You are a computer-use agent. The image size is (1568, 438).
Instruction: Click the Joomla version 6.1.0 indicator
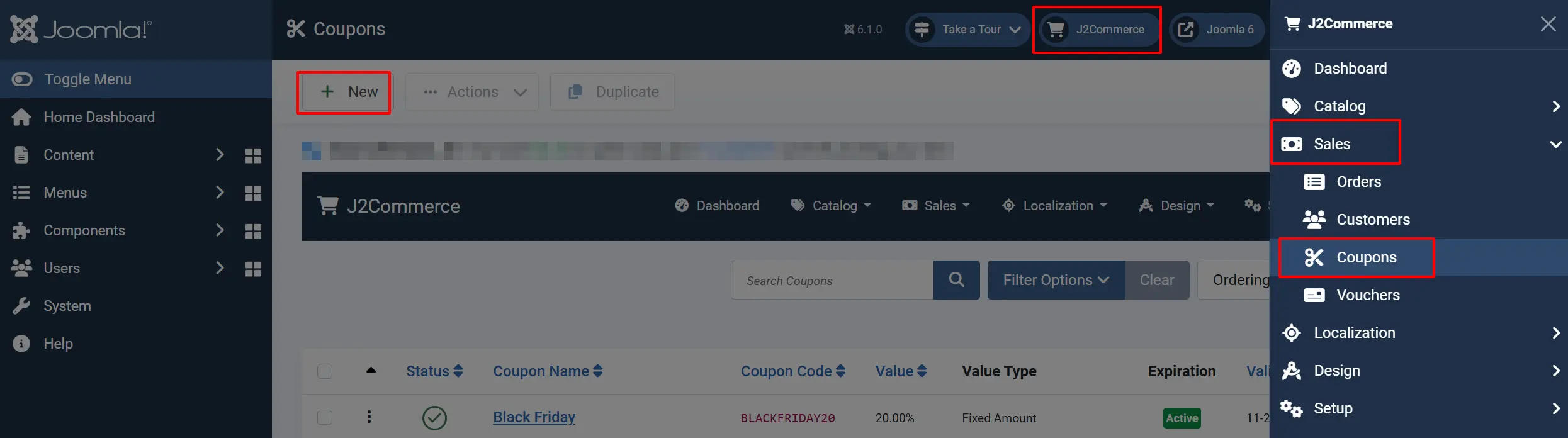tap(863, 30)
